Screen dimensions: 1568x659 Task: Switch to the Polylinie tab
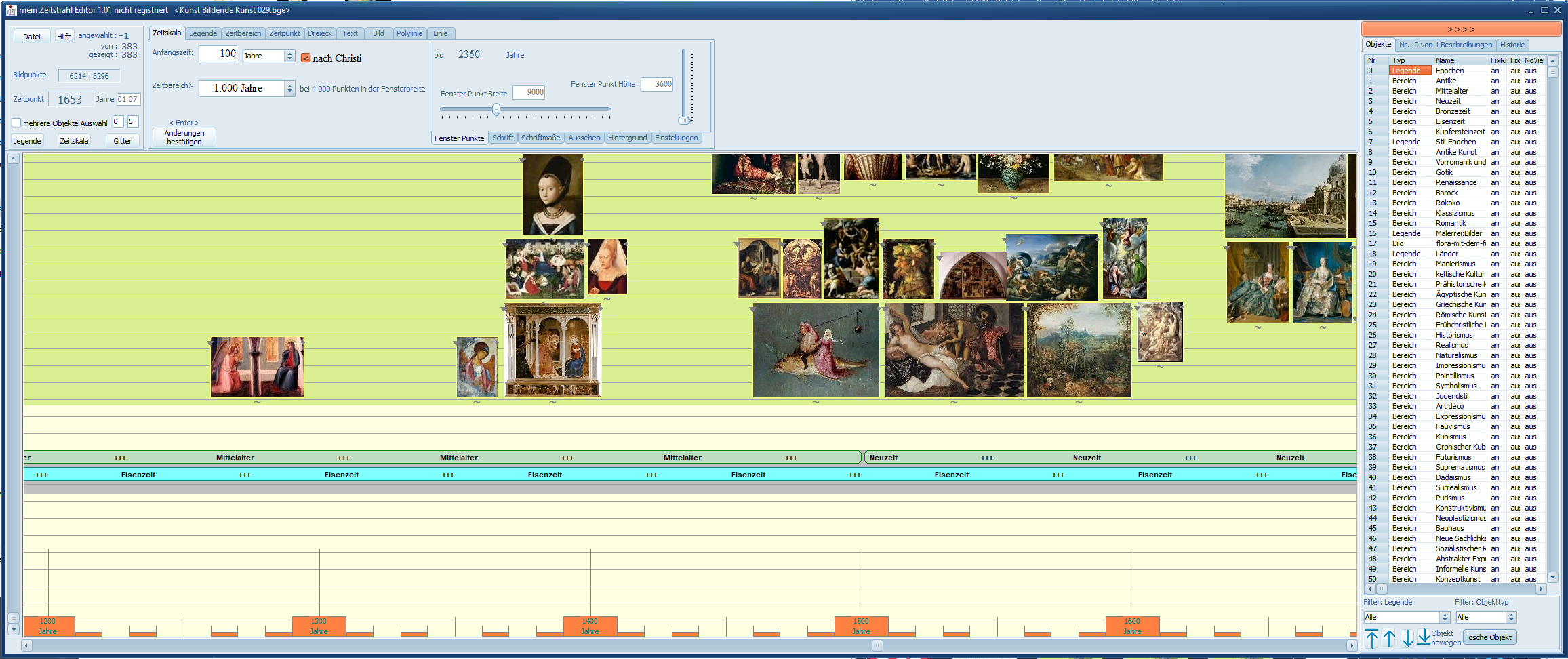pyautogui.click(x=409, y=33)
